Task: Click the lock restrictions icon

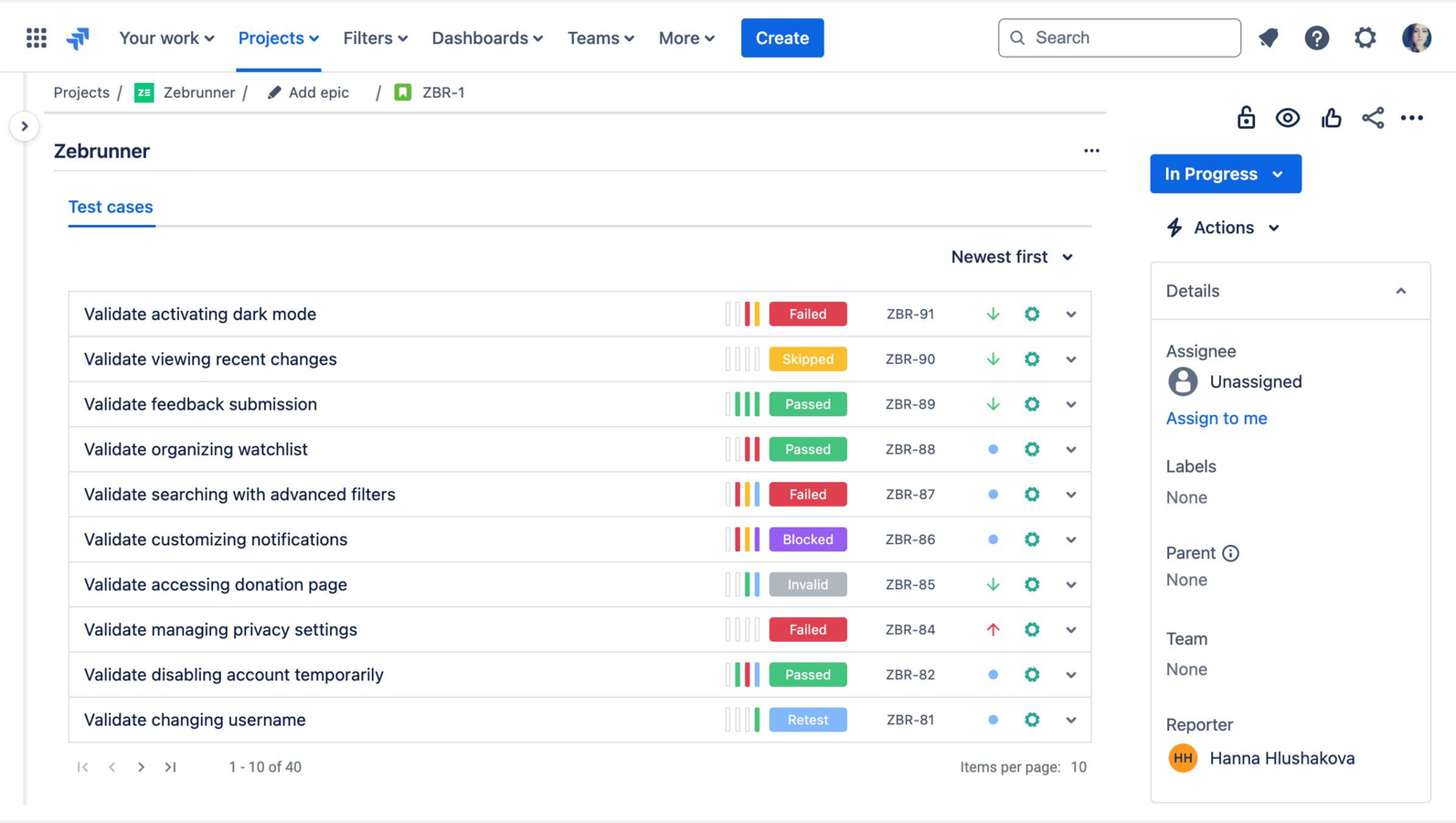Action: [1246, 117]
